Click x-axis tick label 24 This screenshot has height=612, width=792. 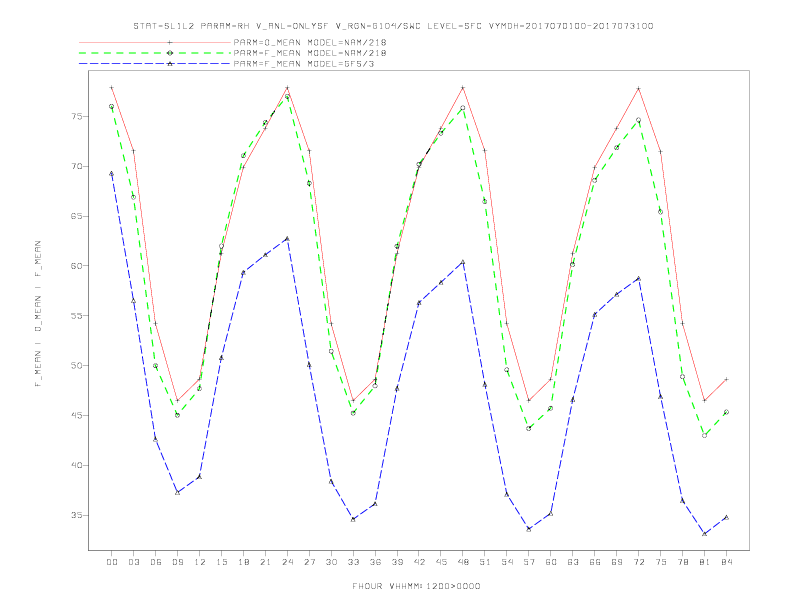coord(287,562)
